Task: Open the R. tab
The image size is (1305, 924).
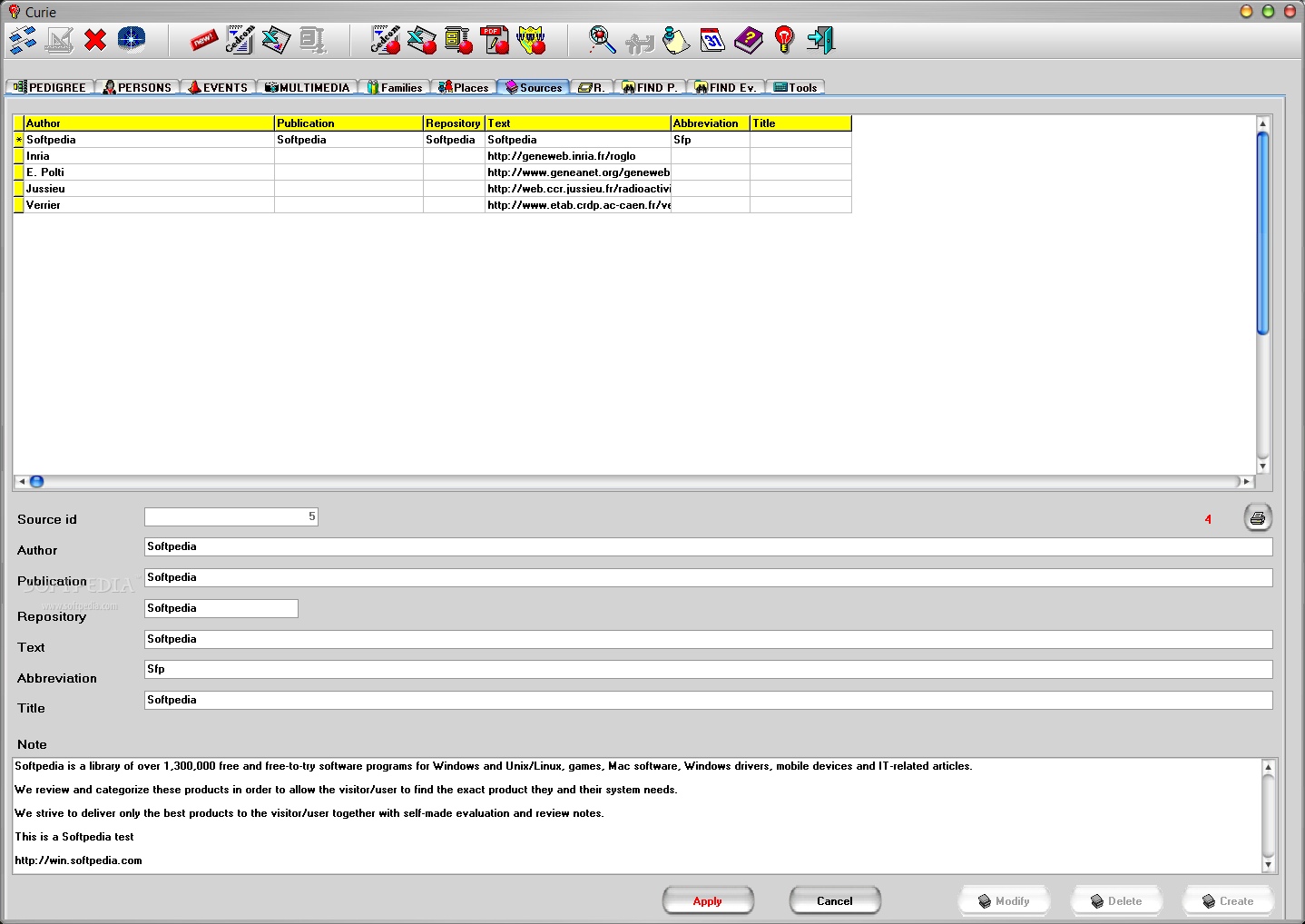Action: [x=592, y=87]
